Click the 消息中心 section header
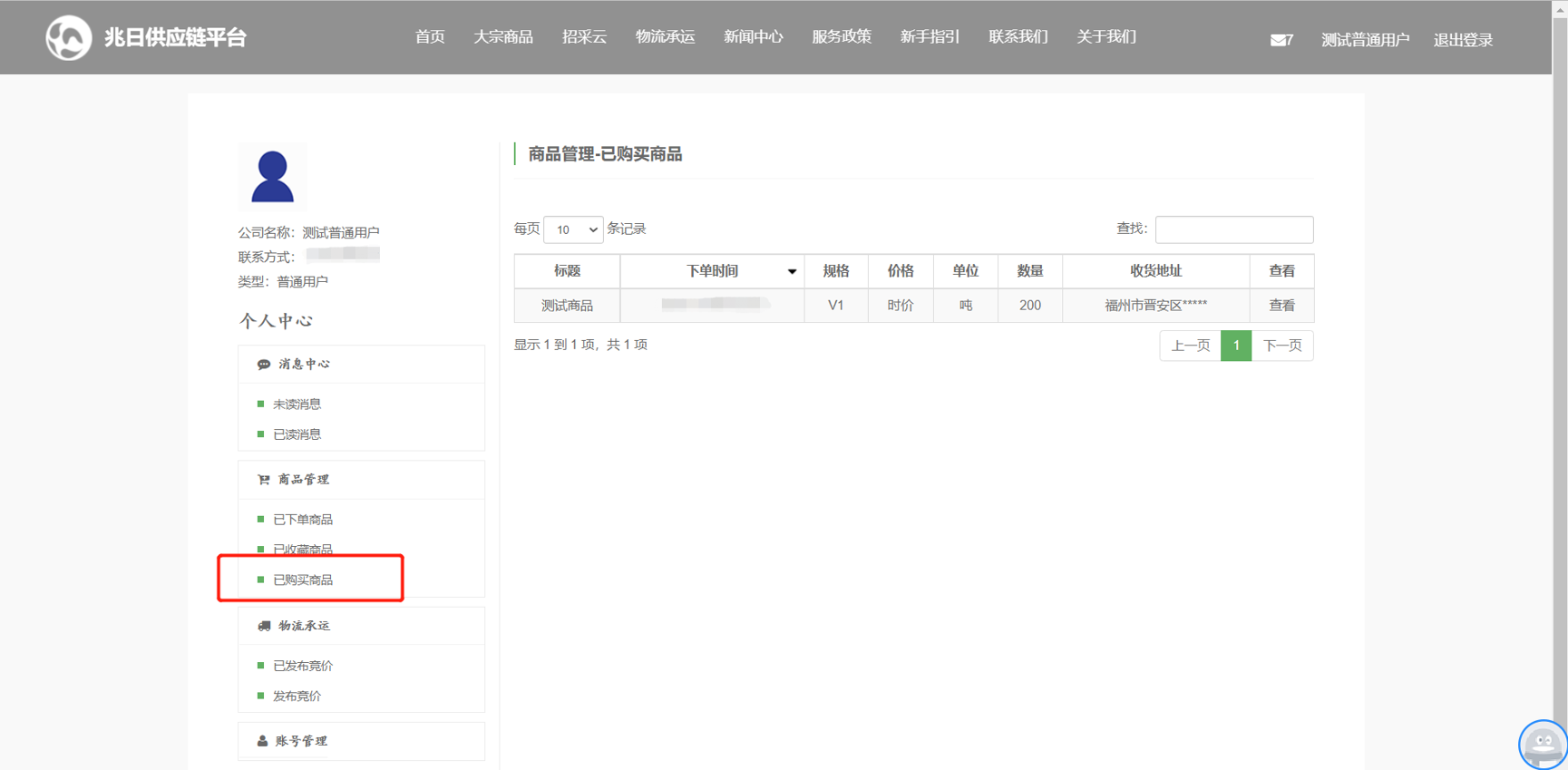The width and height of the screenshot is (1568, 770). click(361, 365)
